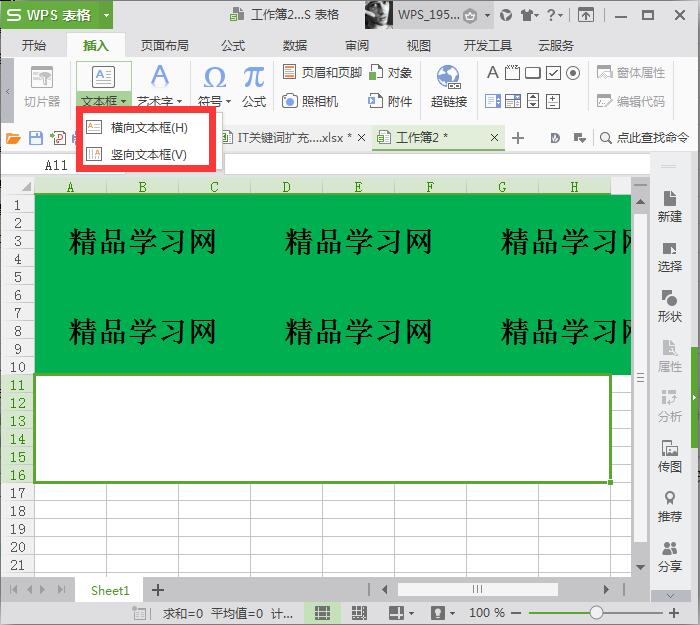Switch to normal view in status bar
The width and height of the screenshot is (700, 625).
(322, 613)
